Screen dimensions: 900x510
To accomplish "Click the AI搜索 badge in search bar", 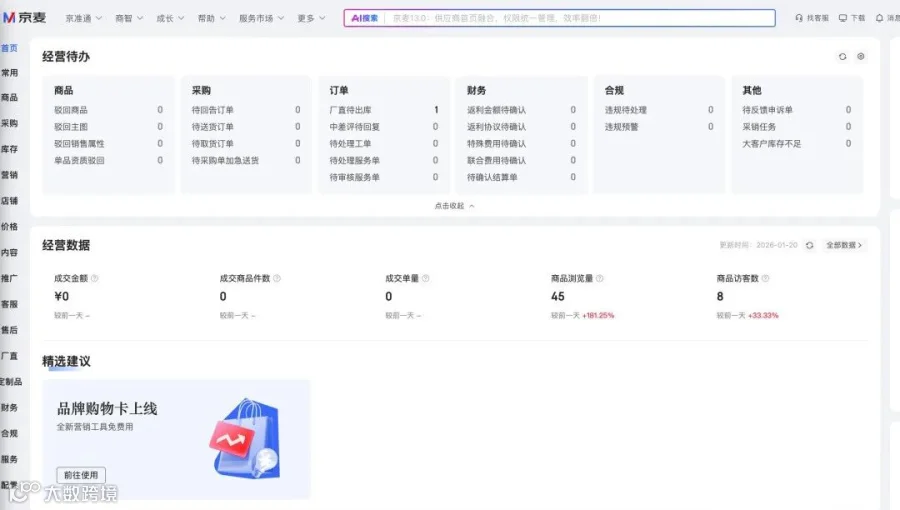I will [364, 18].
